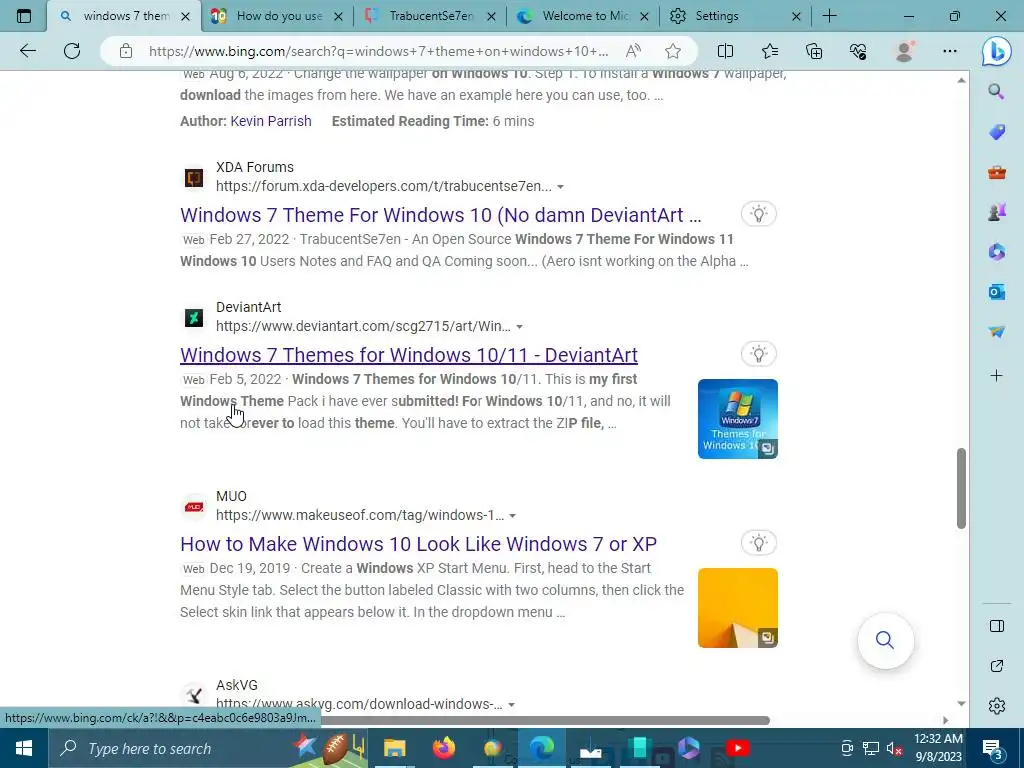This screenshot has height=768, width=1024.
Task: Add this page to favorites star
Action: 673,51
